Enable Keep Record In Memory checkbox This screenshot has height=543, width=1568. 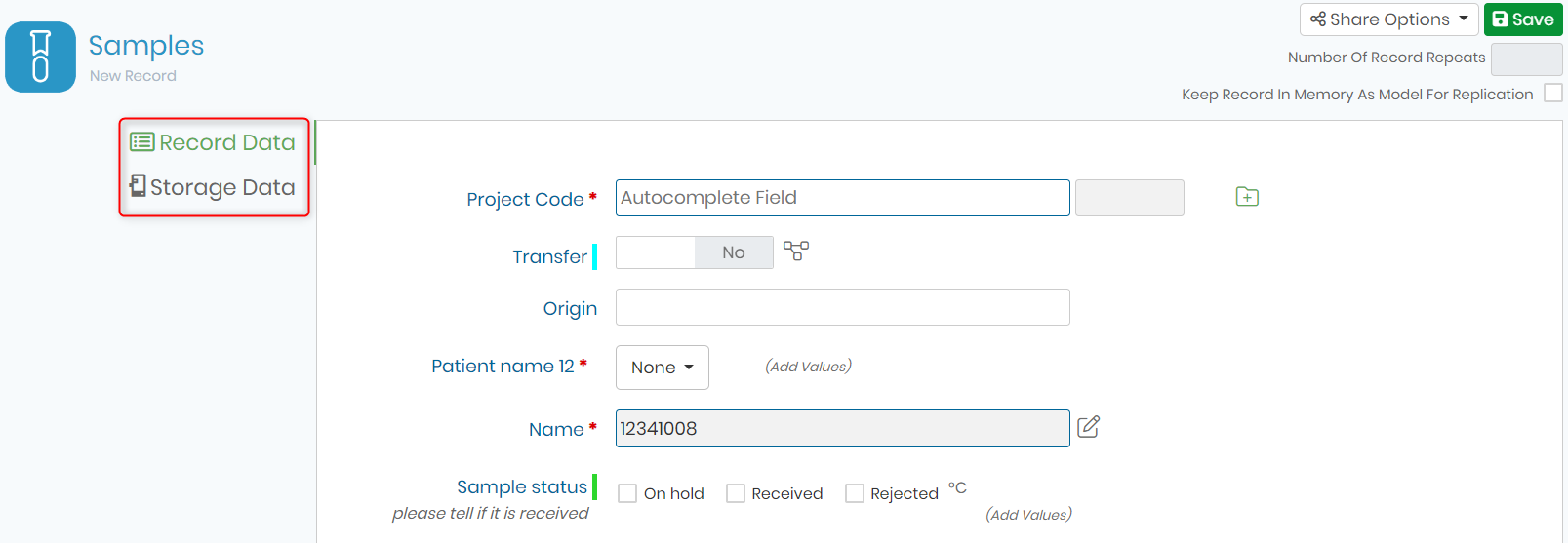1553,93
